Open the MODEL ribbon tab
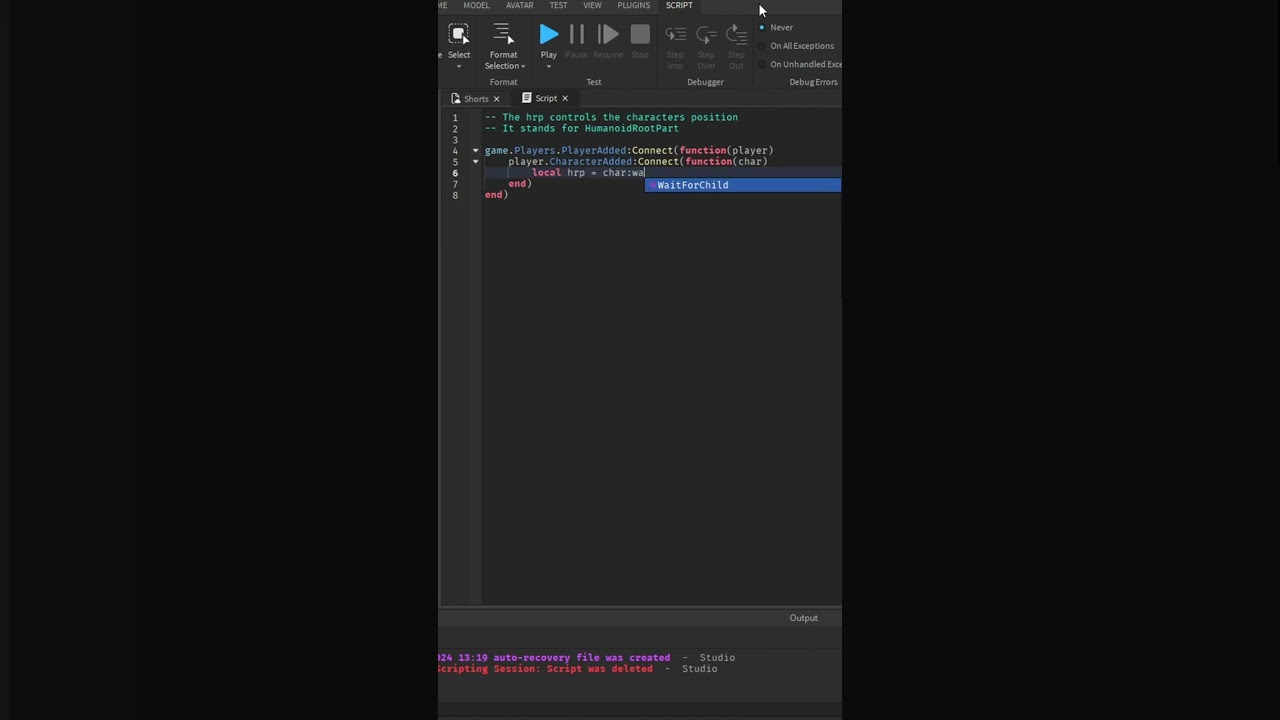The image size is (1280, 720). tap(476, 5)
